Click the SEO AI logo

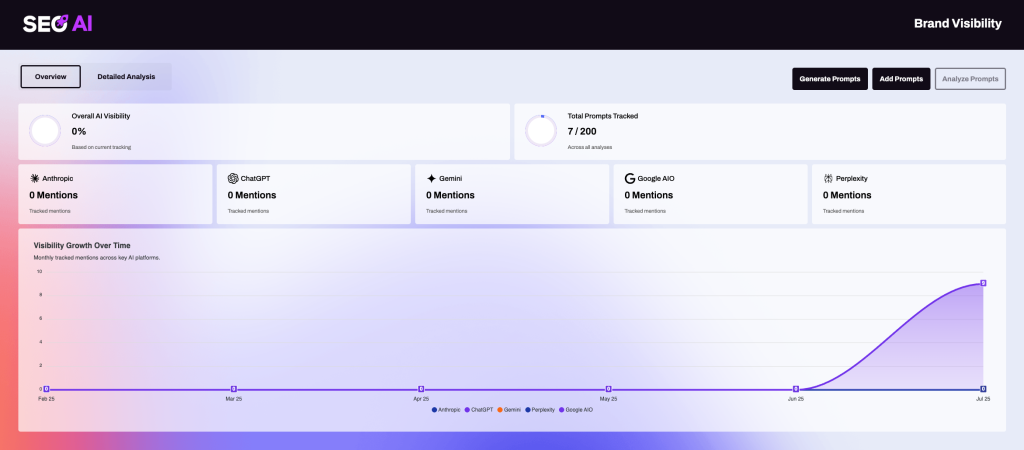(57, 24)
